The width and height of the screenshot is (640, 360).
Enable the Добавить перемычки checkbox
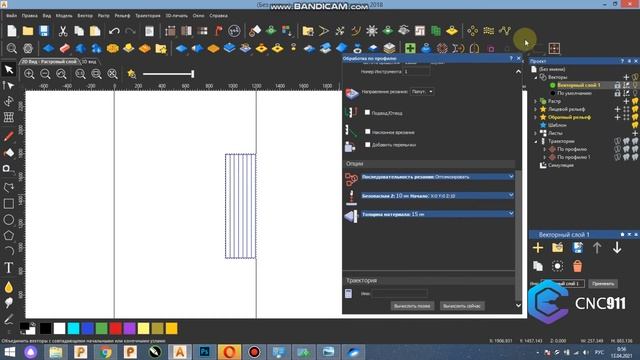pos(367,144)
